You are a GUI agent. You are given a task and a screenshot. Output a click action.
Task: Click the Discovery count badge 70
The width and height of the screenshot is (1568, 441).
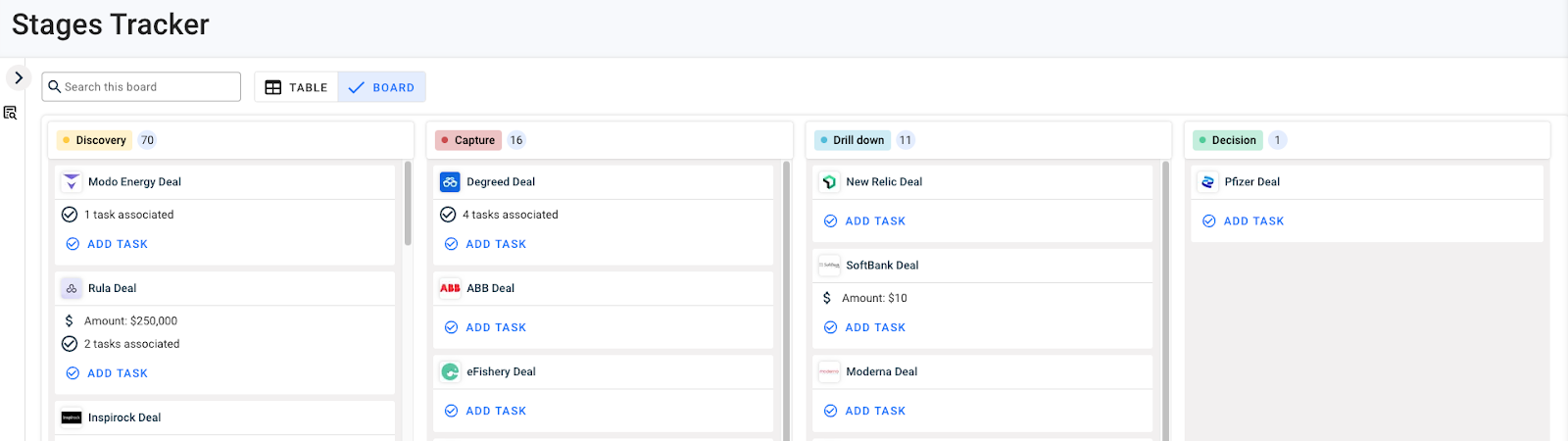(x=147, y=140)
